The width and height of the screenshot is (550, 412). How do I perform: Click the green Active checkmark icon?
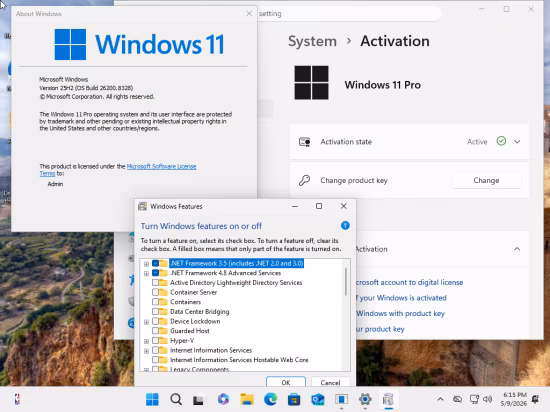pyautogui.click(x=501, y=141)
